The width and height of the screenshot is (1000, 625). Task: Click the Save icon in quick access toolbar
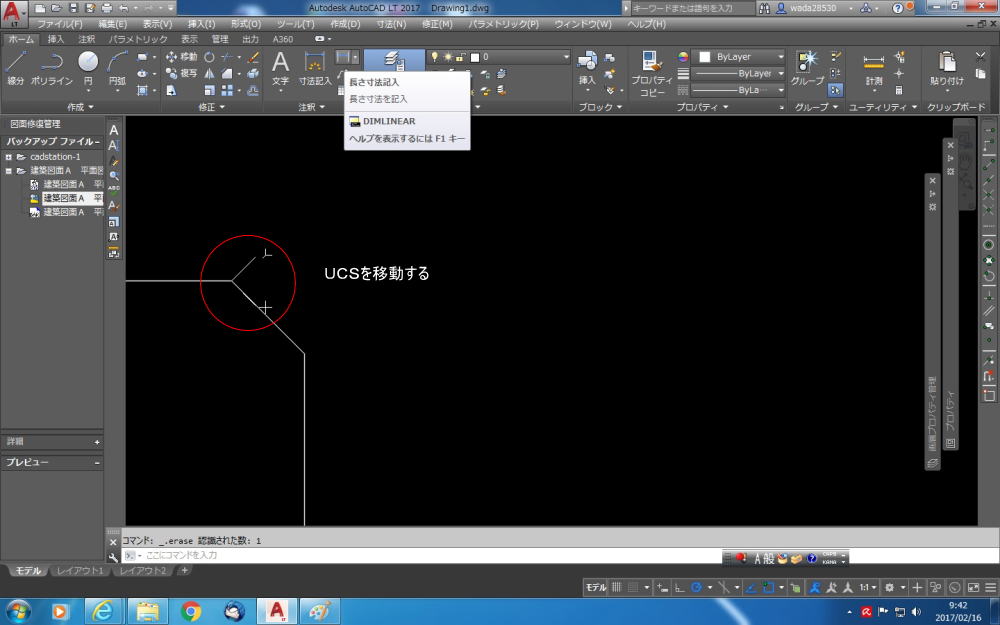click(x=73, y=8)
